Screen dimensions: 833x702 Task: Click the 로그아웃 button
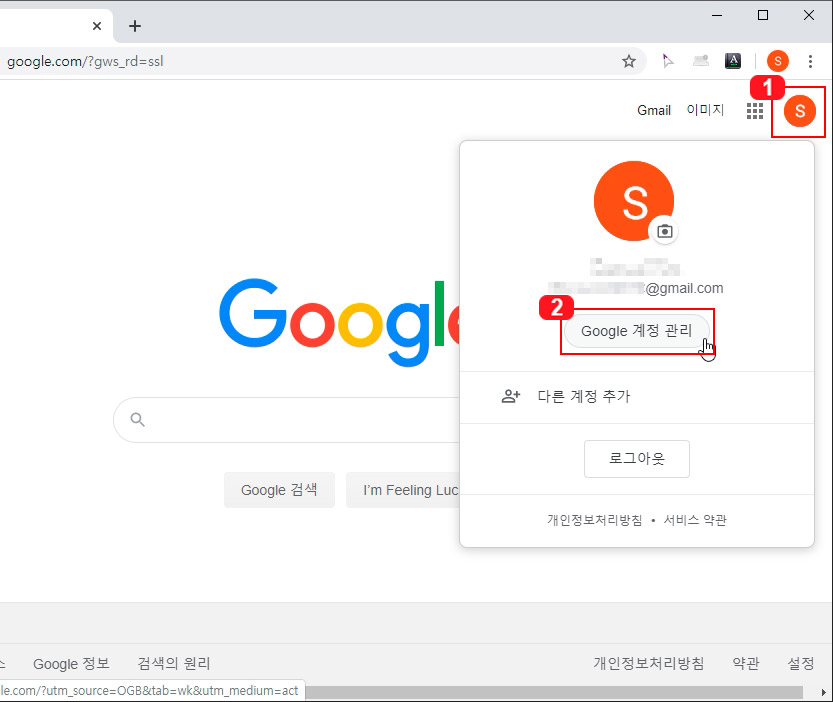tap(636, 459)
